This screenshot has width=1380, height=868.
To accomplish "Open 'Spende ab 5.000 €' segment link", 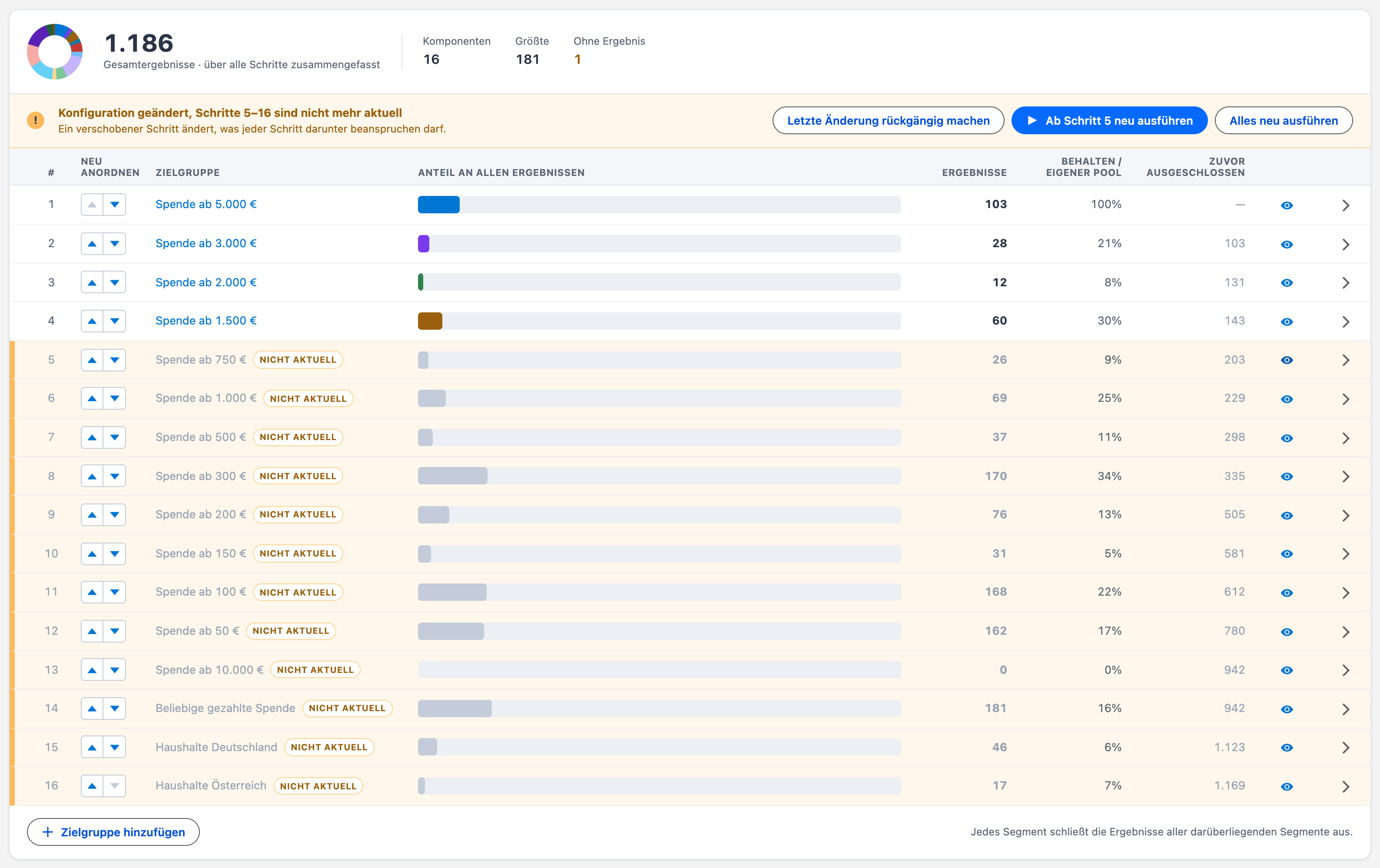I will pyautogui.click(x=206, y=205).
